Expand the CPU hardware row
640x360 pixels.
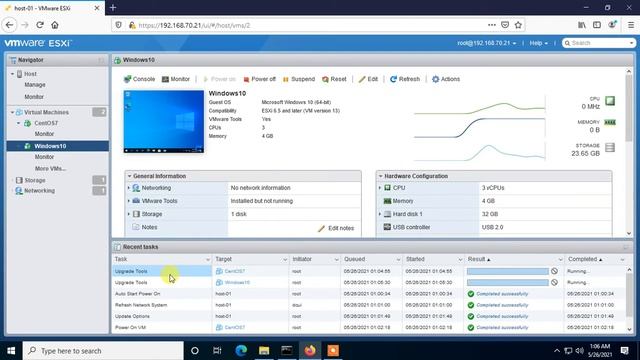point(380,188)
